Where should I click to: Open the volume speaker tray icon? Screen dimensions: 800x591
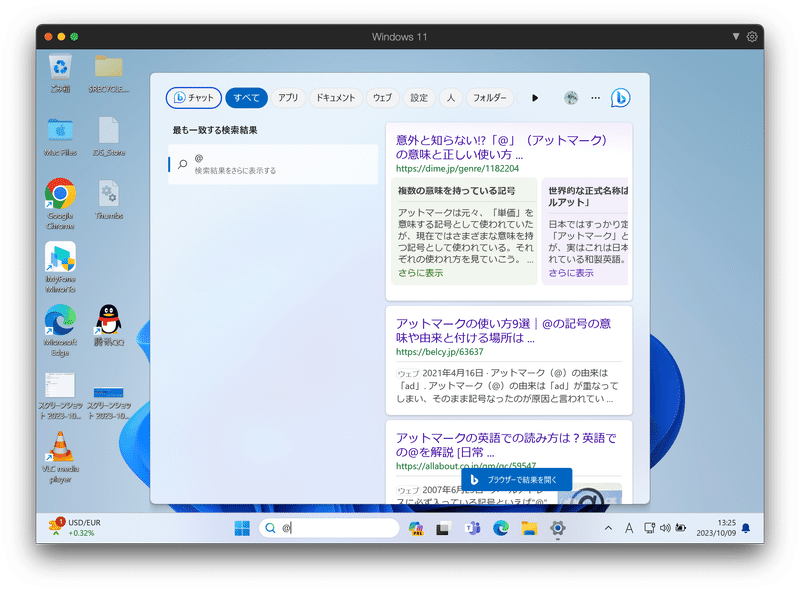pos(665,528)
